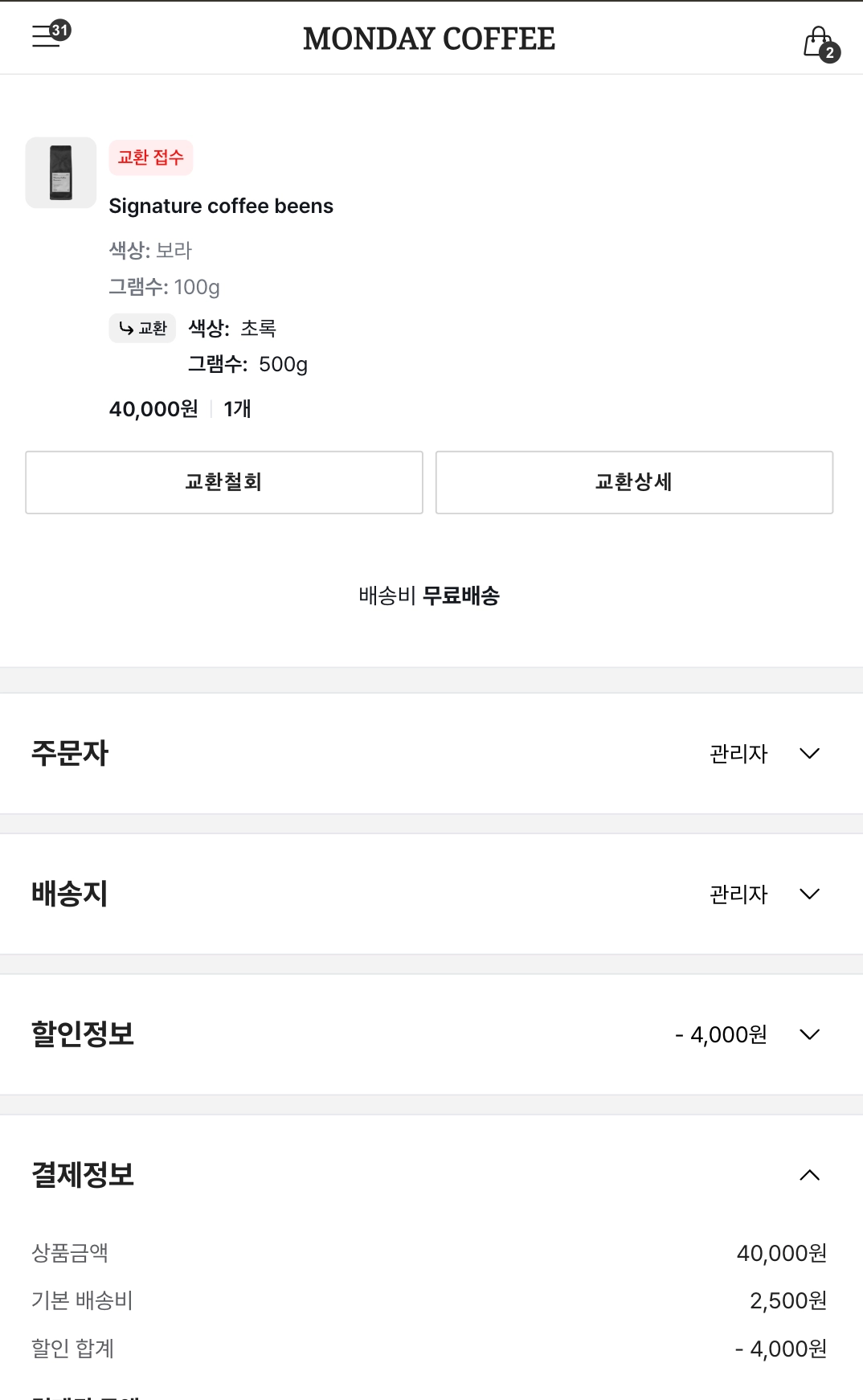This screenshot has width=863, height=1400.
Task: Click the cart count badge showing 2
Action: click(830, 53)
